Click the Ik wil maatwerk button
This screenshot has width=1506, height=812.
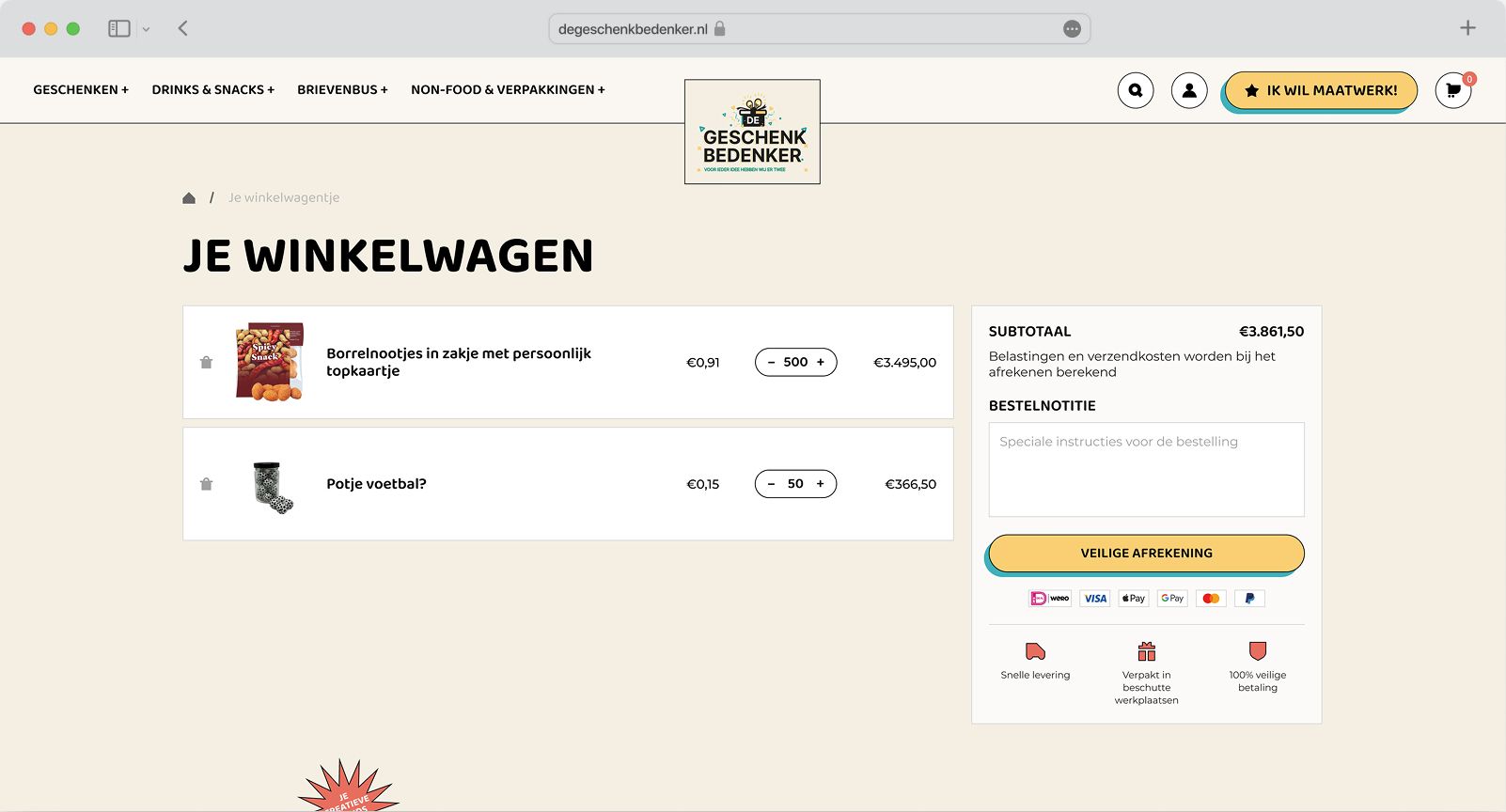pos(1321,90)
